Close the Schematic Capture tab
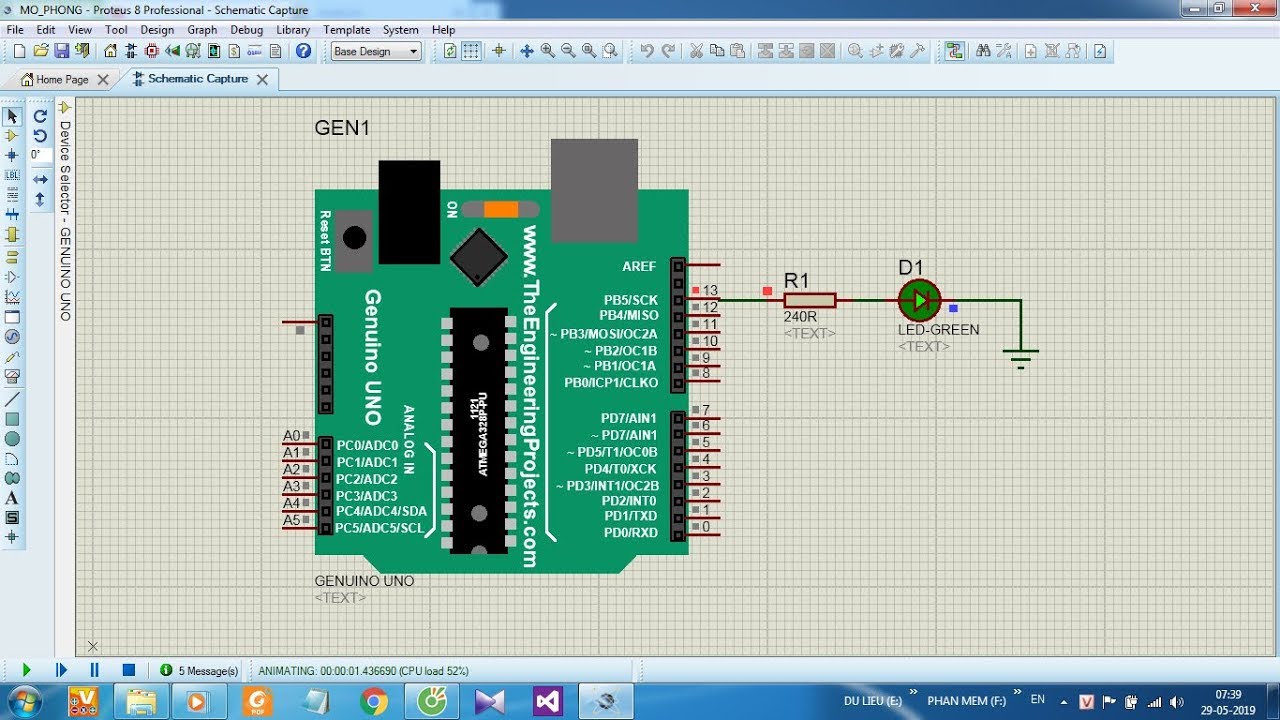This screenshot has width=1280, height=720. click(x=262, y=79)
